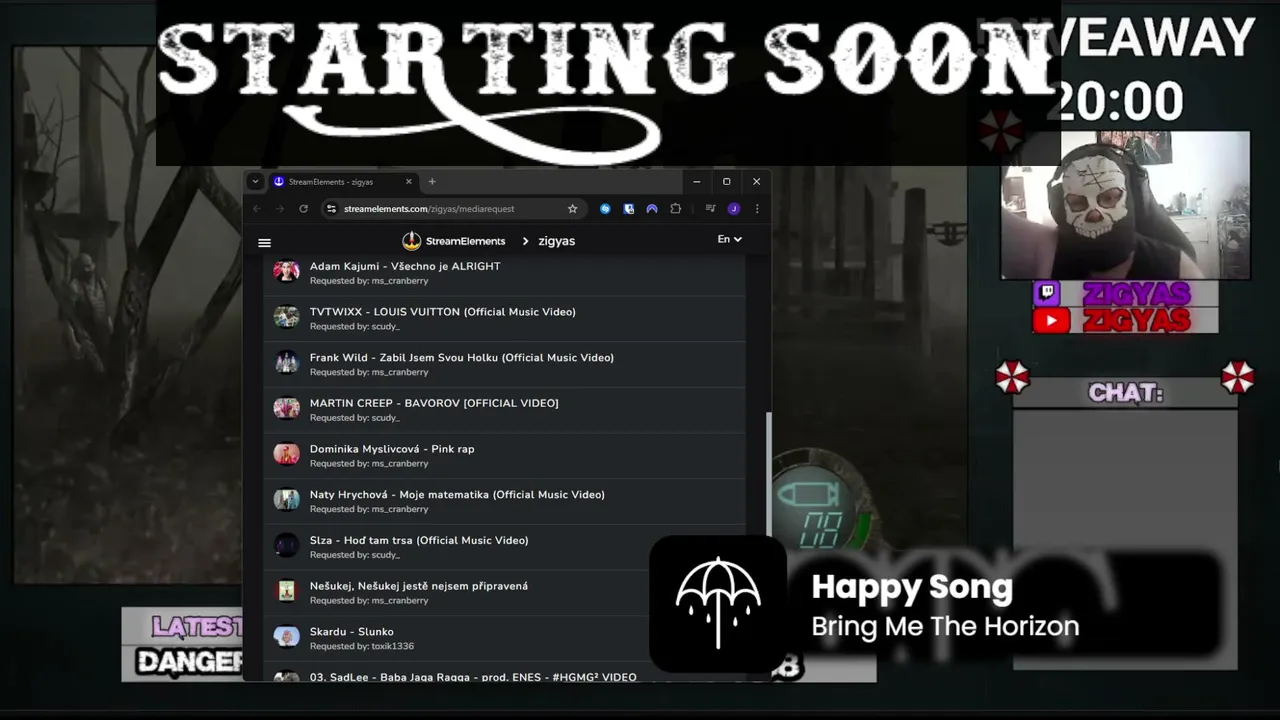The height and width of the screenshot is (720, 1280).
Task: Open browser media controls
Action: point(710,209)
